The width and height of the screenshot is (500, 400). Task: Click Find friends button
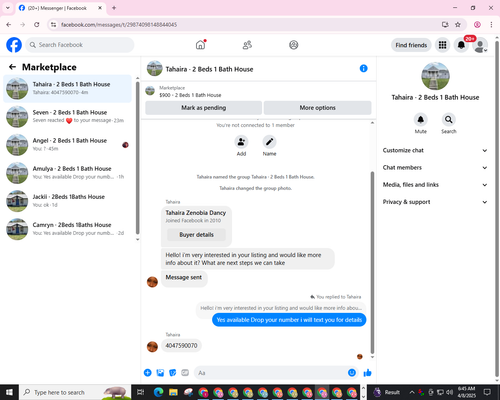point(411,45)
